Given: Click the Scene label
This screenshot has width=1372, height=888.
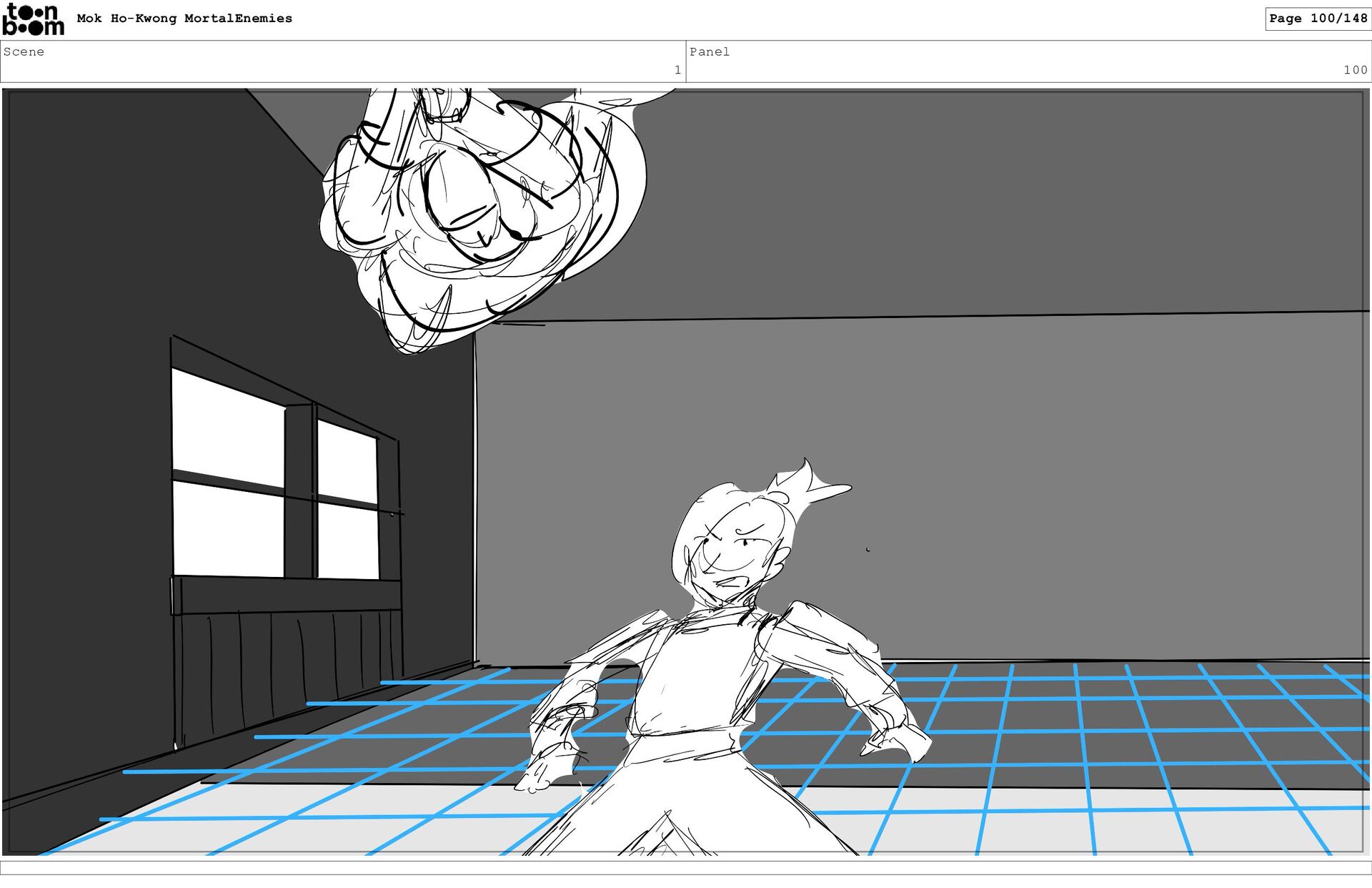Looking at the screenshot, I should click(x=24, y=51).
